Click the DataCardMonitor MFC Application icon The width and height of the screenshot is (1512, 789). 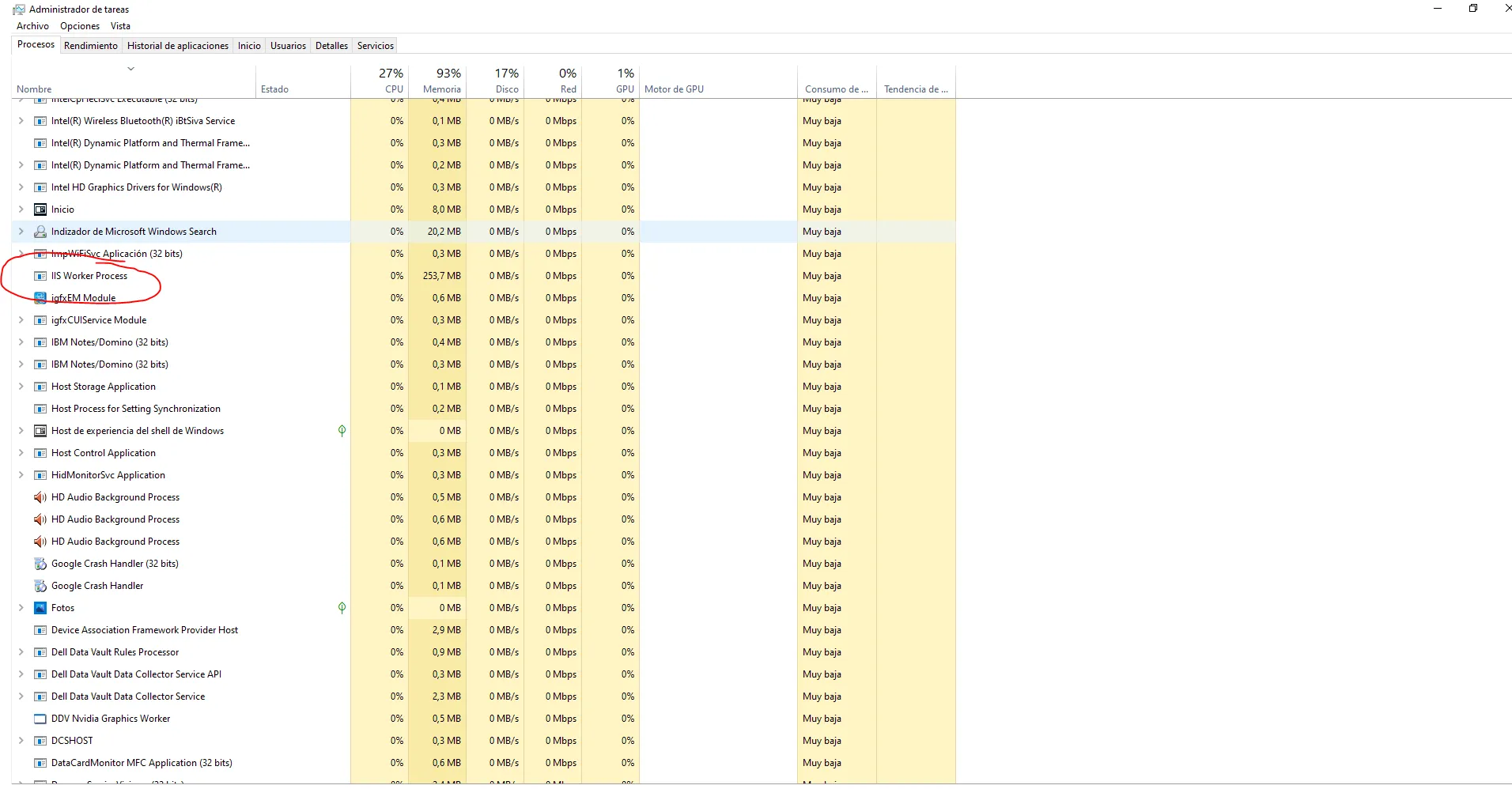coord(40,763)
